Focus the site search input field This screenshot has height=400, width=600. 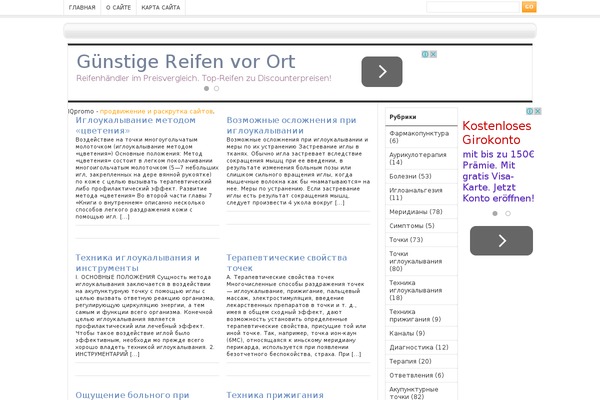point(473,7)
